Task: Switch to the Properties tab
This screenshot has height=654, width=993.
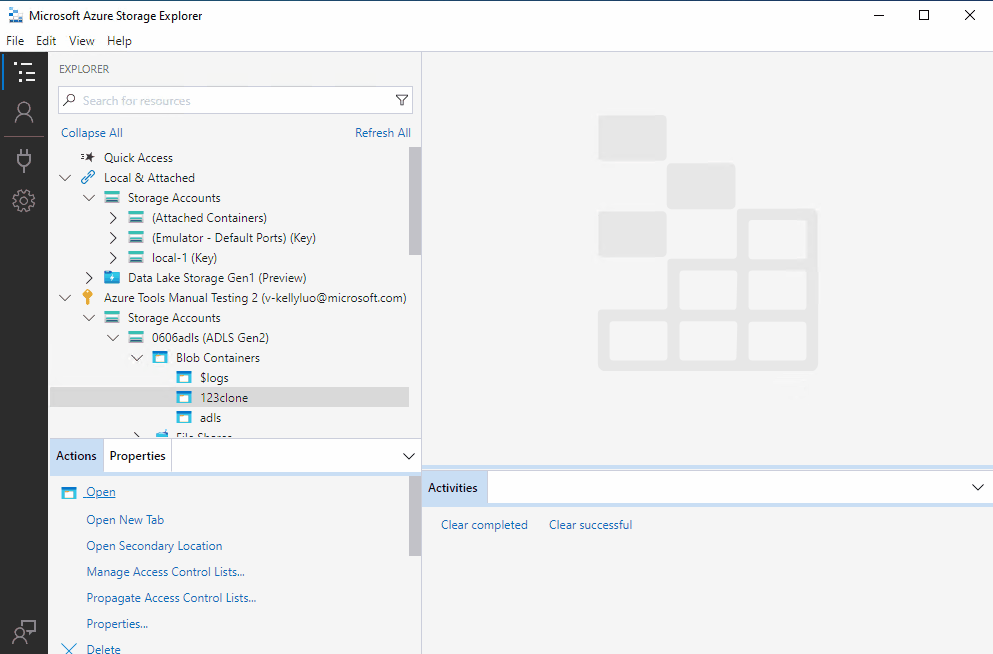Action: [136, 455]
